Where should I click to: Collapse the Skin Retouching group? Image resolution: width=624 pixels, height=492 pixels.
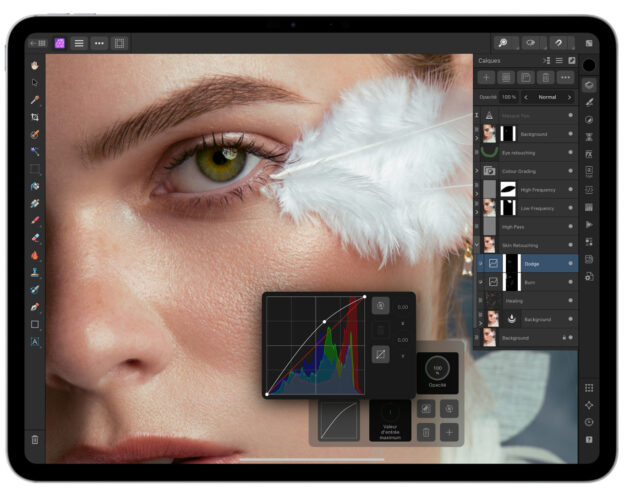coord(477,245)
